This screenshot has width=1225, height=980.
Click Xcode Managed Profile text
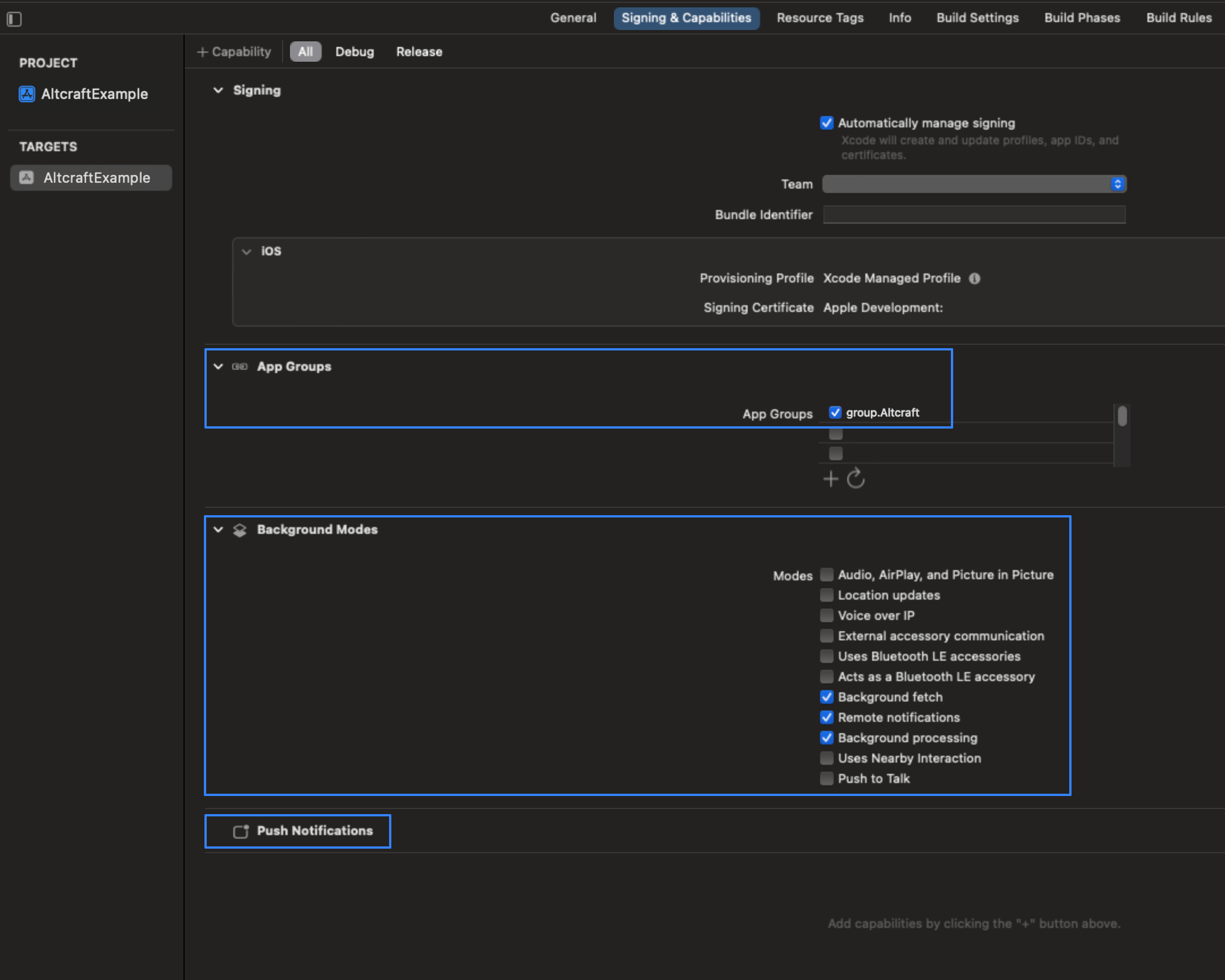point(891,279)
